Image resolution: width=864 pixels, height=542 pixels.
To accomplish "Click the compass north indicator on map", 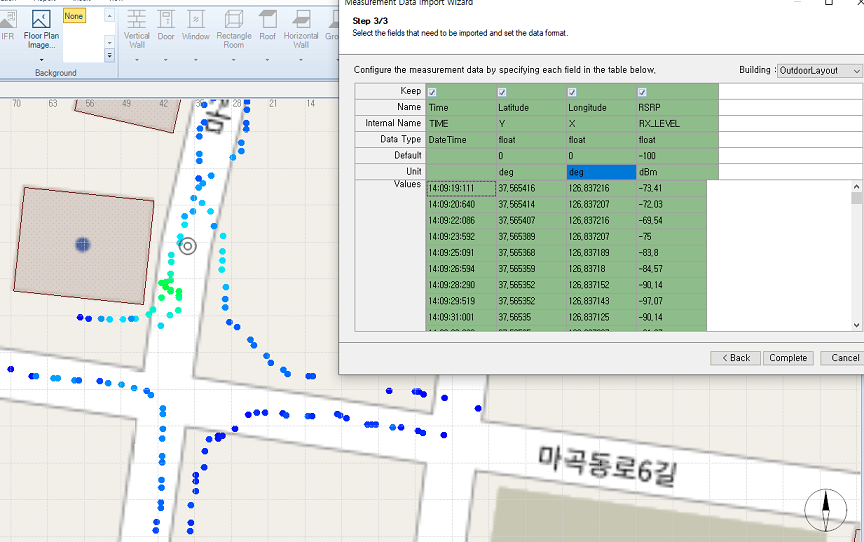I will 825,510.
